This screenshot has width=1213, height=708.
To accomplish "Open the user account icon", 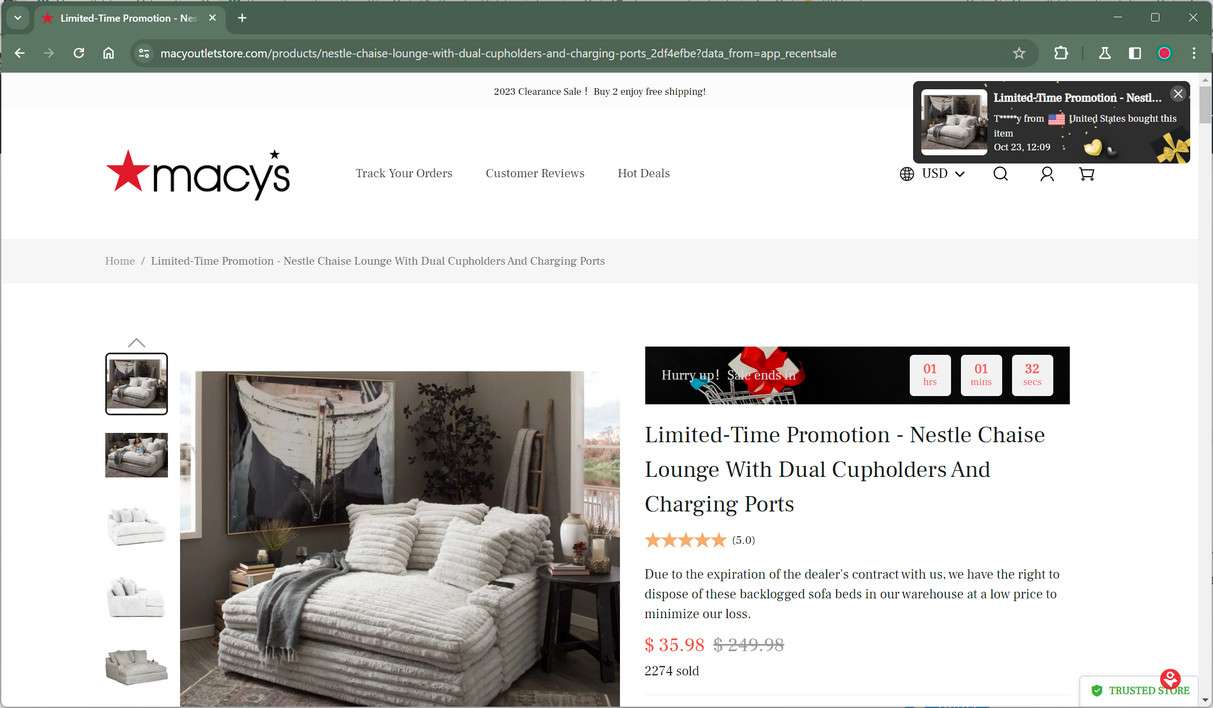I will tap(1047, 174).
